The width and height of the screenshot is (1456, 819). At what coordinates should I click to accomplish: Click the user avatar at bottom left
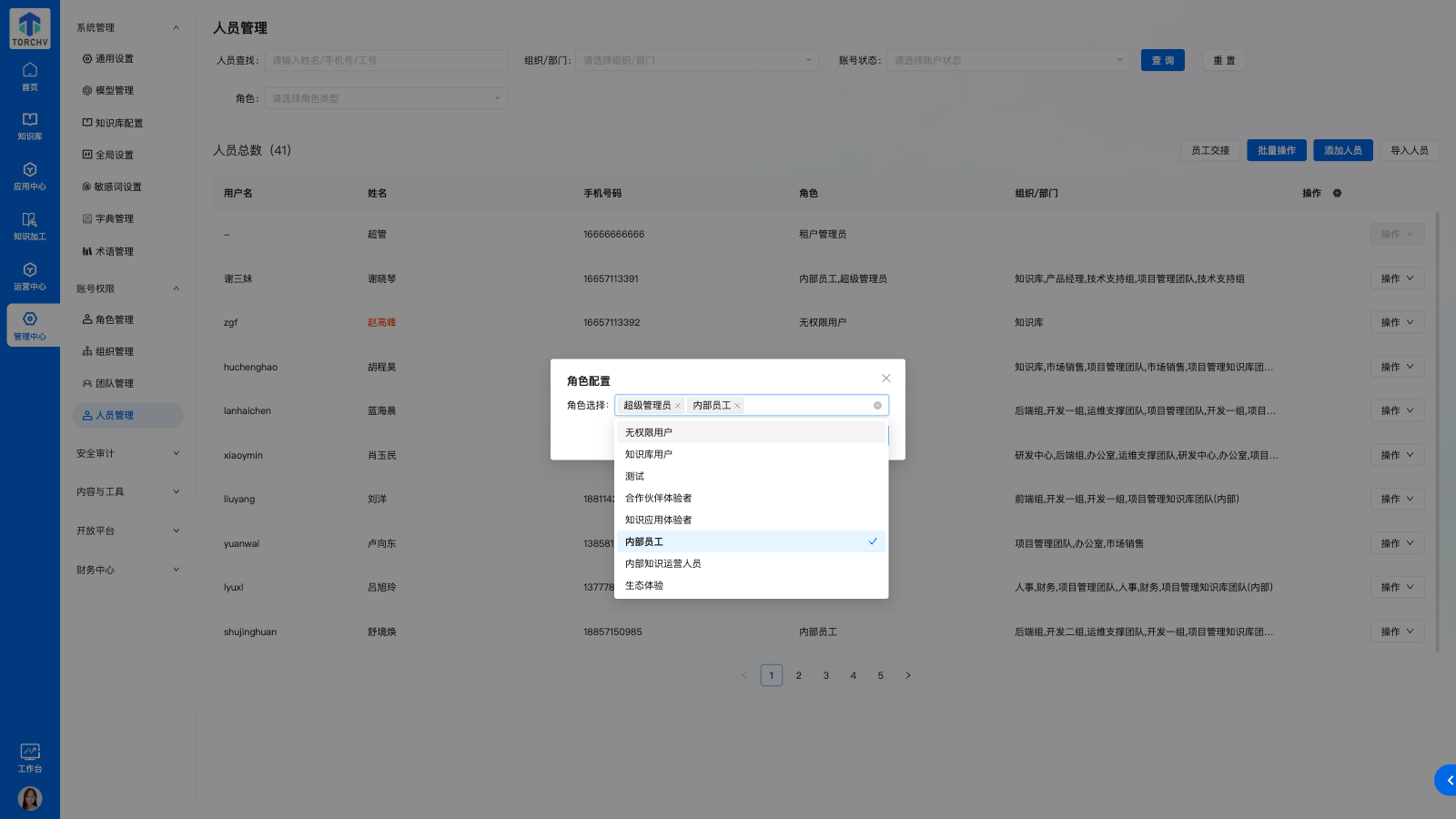pos(29,798)
